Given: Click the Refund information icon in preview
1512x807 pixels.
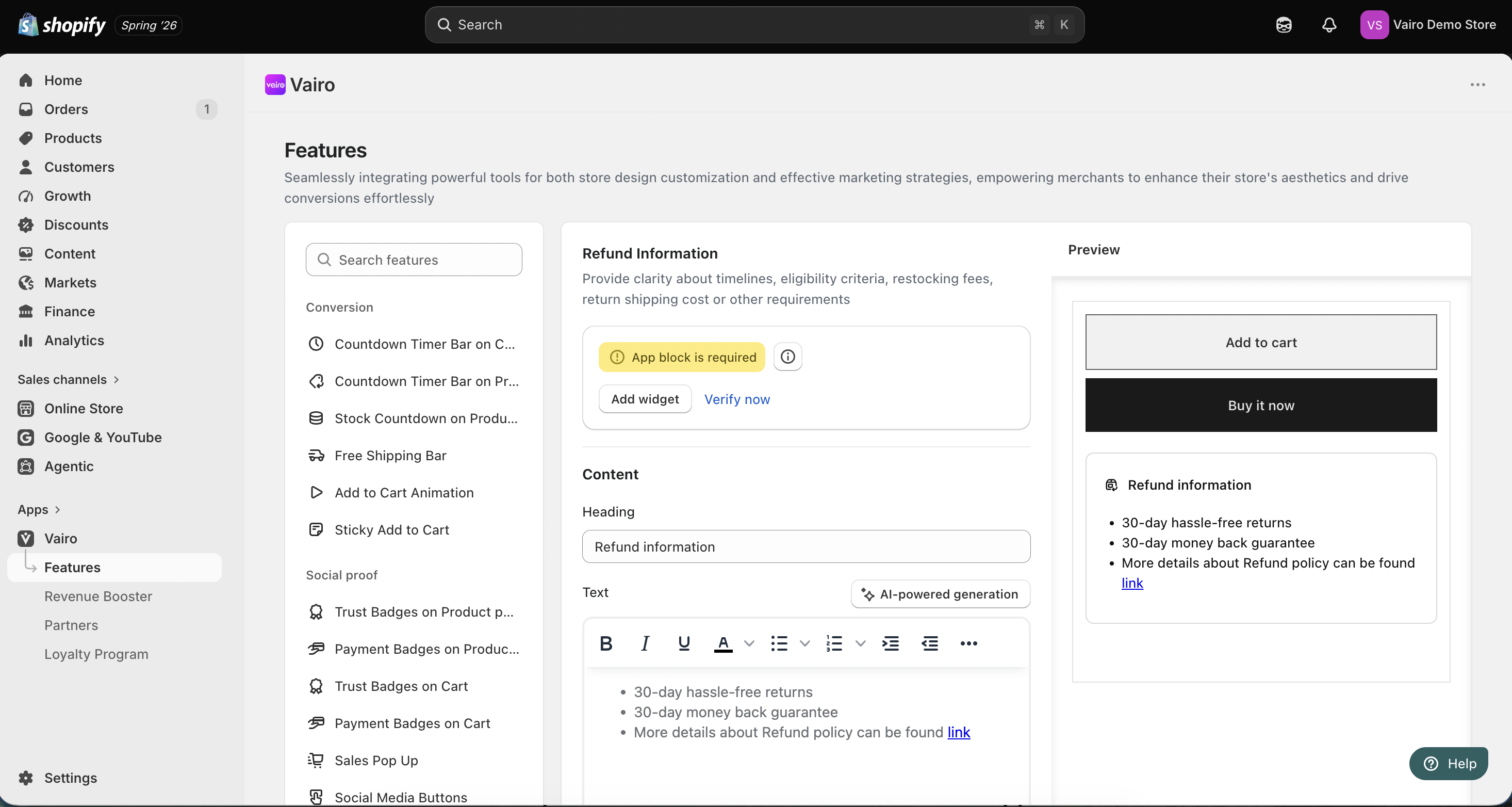Looking at the screenshot, I should point(1111,485).
